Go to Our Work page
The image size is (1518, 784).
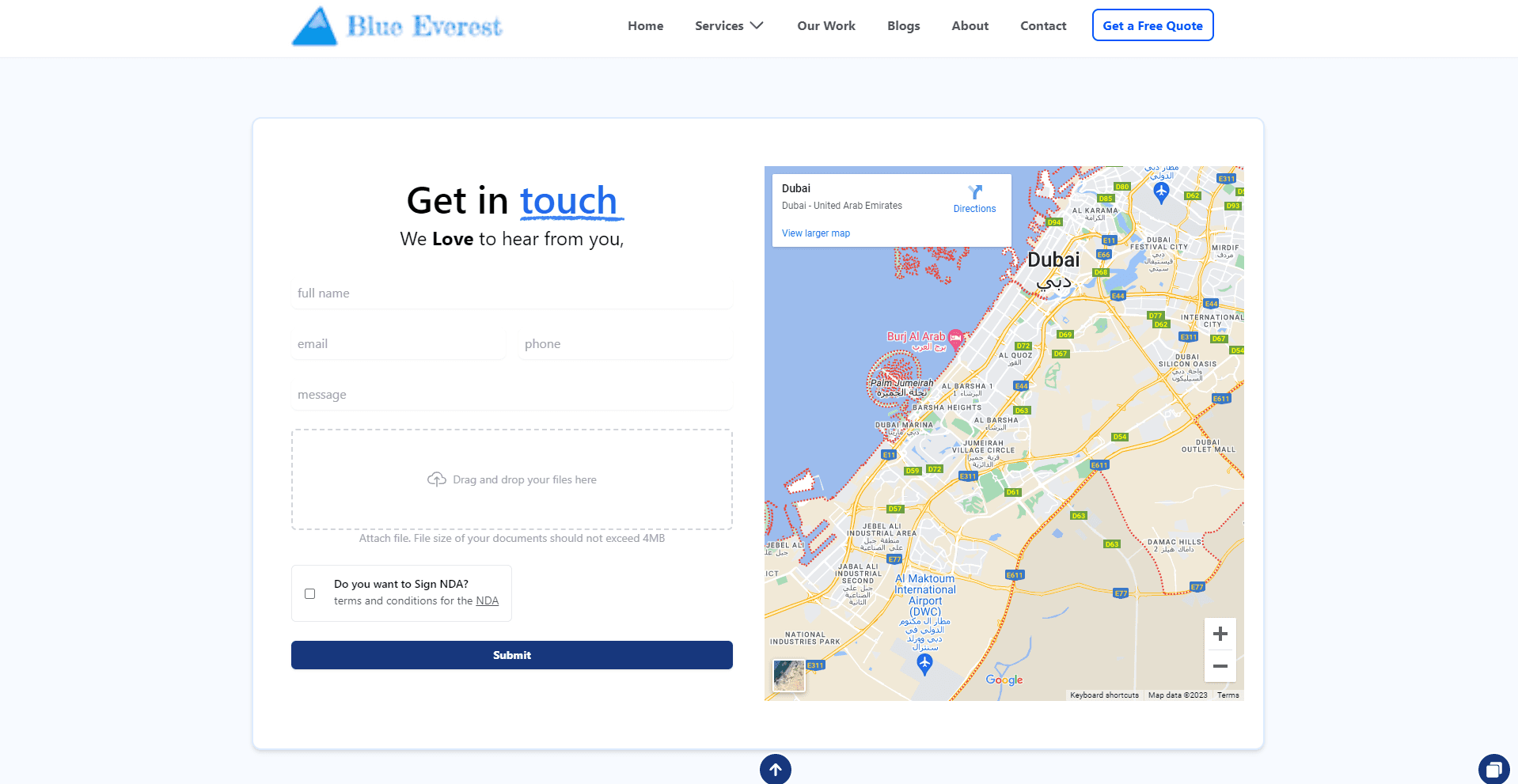pos(826,25)
